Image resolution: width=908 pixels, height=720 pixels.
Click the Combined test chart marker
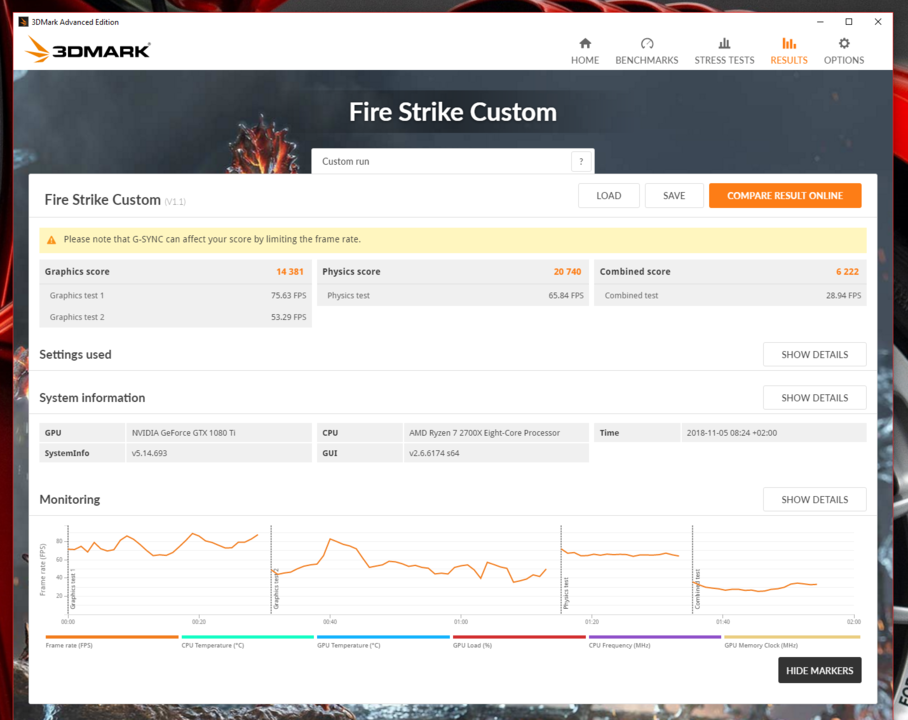(x=698, y=589)
